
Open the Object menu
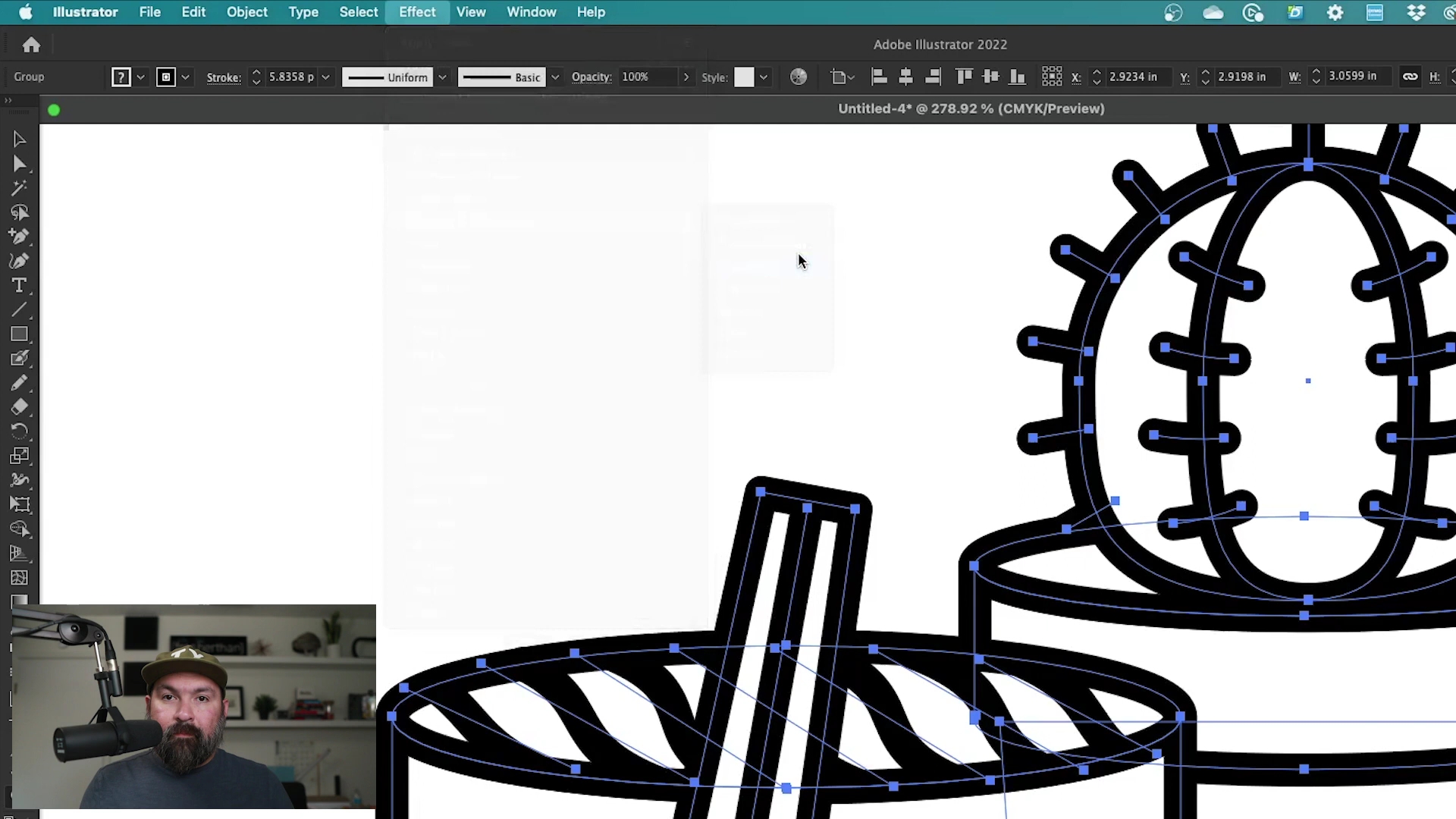246,11
